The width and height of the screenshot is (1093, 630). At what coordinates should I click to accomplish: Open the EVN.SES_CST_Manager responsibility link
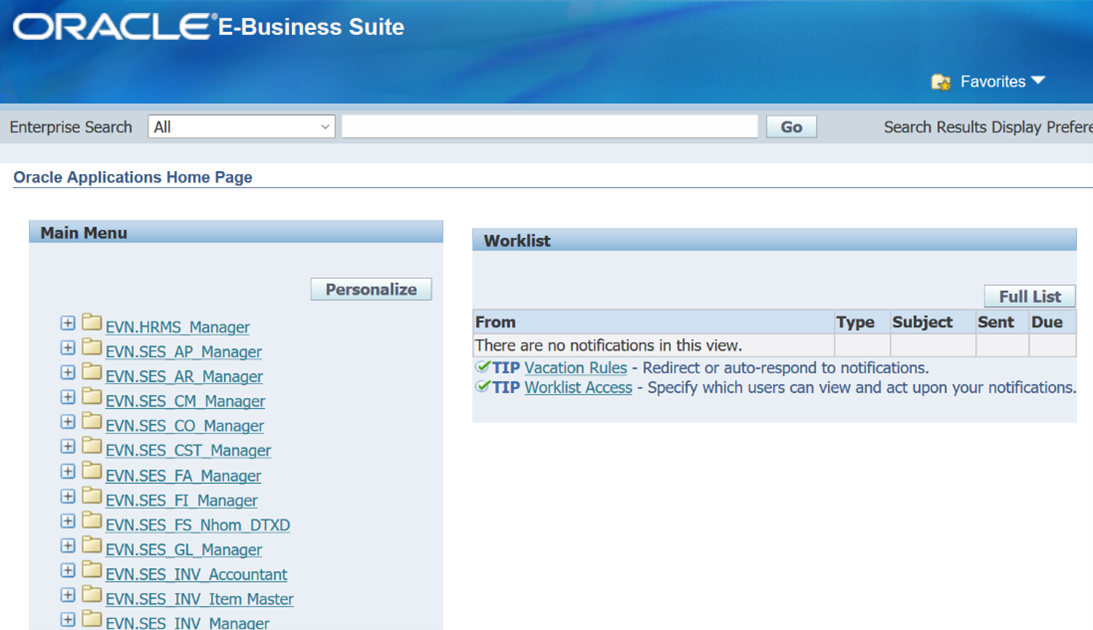click(188, 451)
